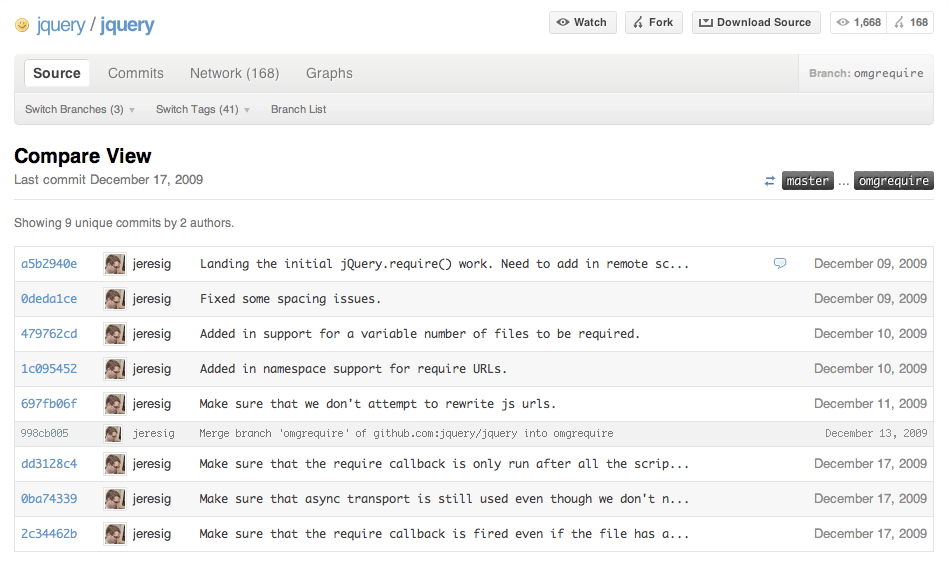Screen dimensions: 949x564
Task: Open the Graphs tab
Action: pyautogui.click(x=329, y=73)
